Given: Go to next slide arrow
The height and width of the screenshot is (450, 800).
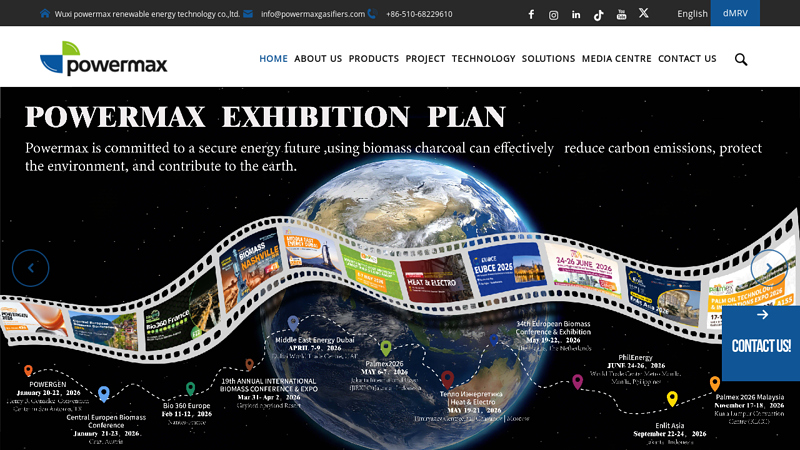Looking at the screenshot, I should point(769,267).
